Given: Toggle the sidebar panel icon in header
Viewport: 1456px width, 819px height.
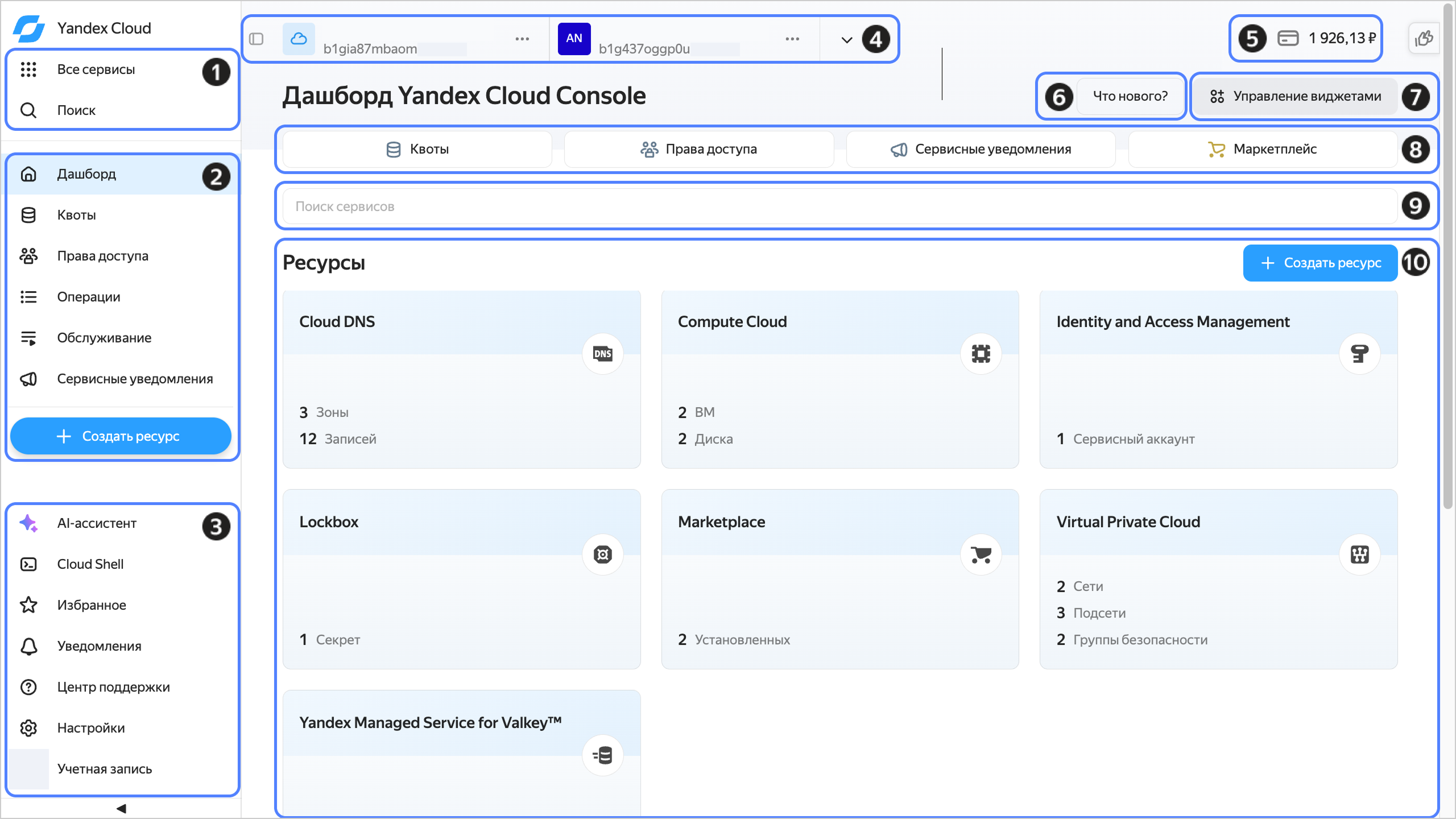Looking at the screenshot, I should tap(257, 39).
